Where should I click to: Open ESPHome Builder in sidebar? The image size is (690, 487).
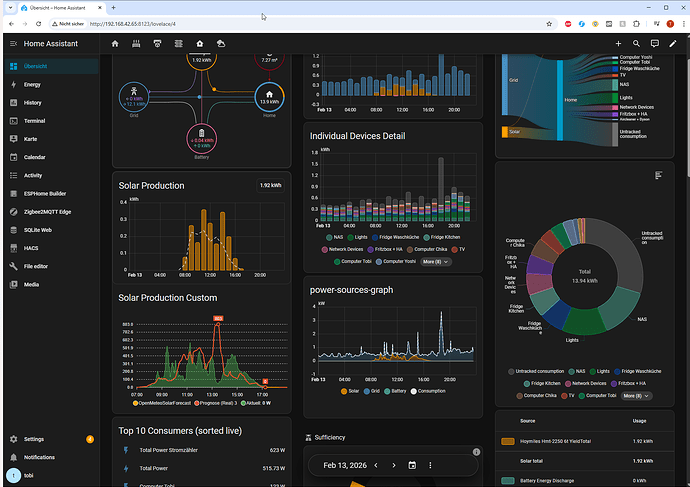pos(44,193)
